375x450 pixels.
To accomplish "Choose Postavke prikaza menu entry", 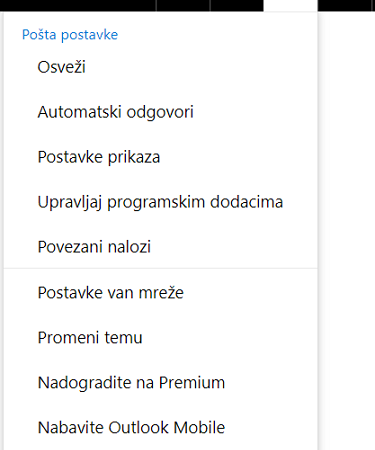I will point(161,157).
